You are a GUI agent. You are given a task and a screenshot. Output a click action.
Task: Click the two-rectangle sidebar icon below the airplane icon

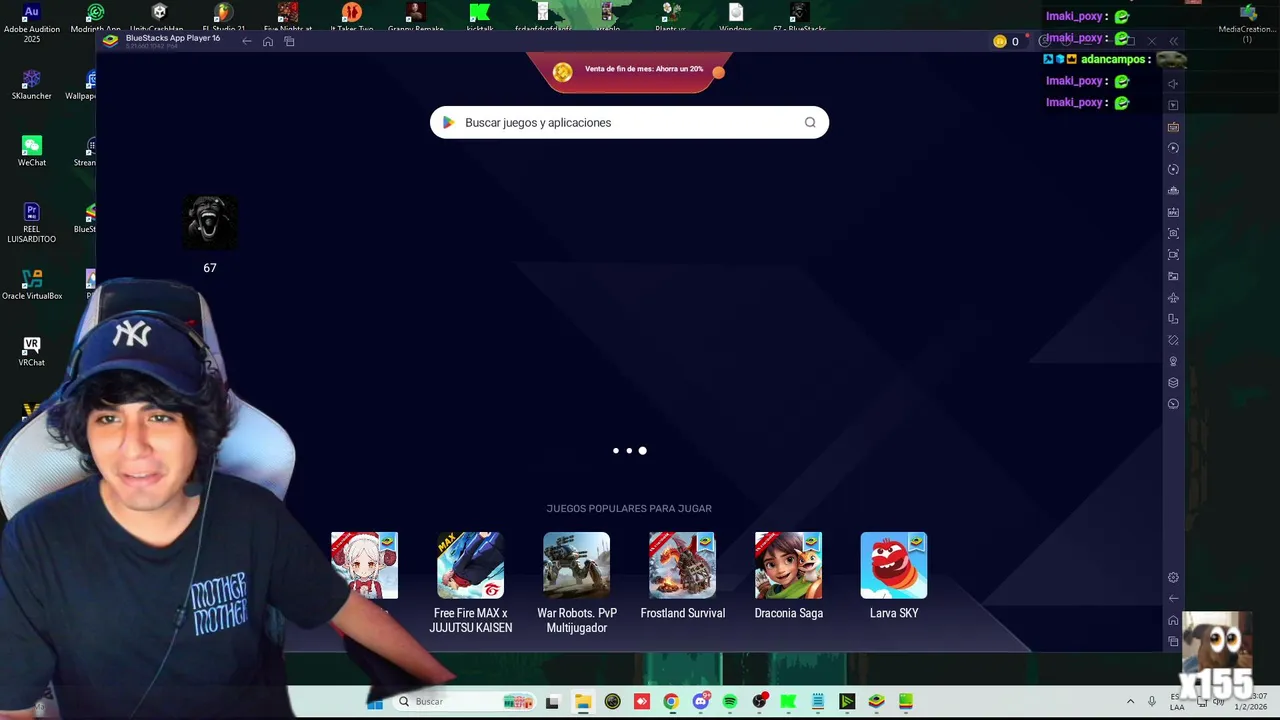point(1173,319)
